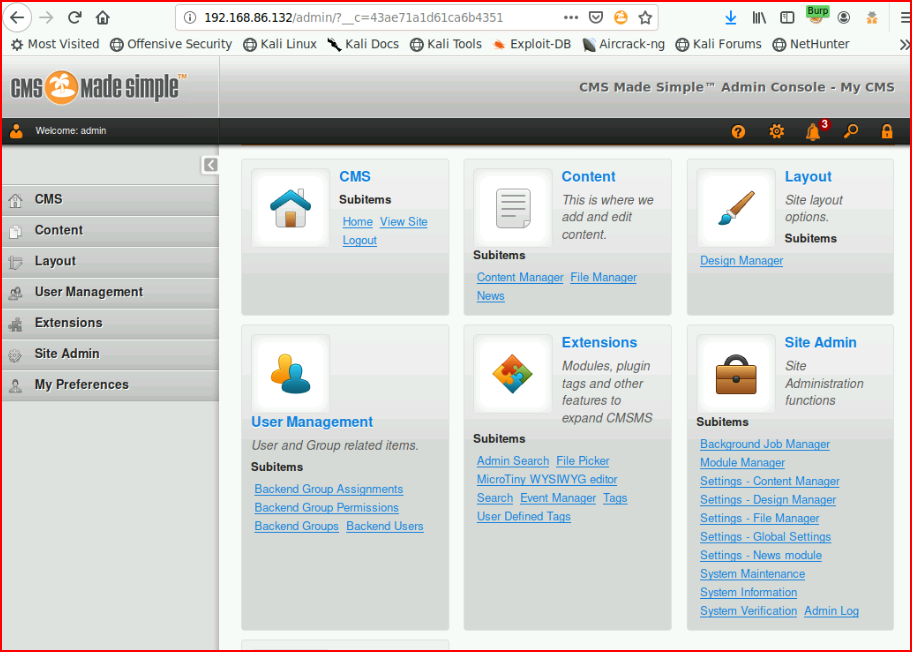Image resolution: width=912 pixels, height=652 pixels.
Task: Click the Content document icon card
Action: [512, 208]
